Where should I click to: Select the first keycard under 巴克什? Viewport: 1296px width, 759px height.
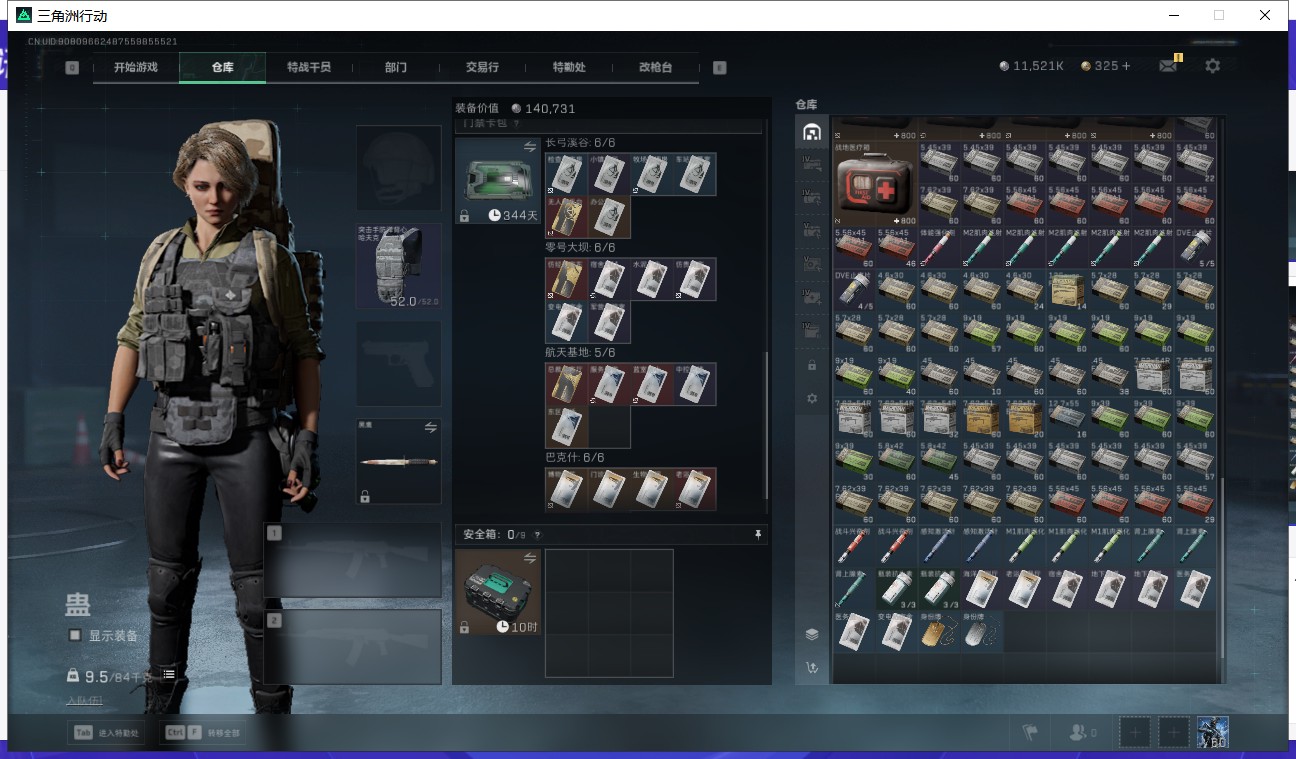pyautogui.click(x=566, y=489)
